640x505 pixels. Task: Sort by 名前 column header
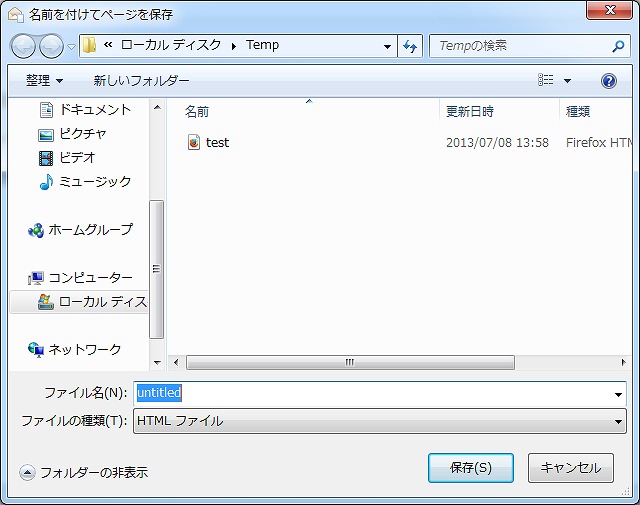(196, 111)
